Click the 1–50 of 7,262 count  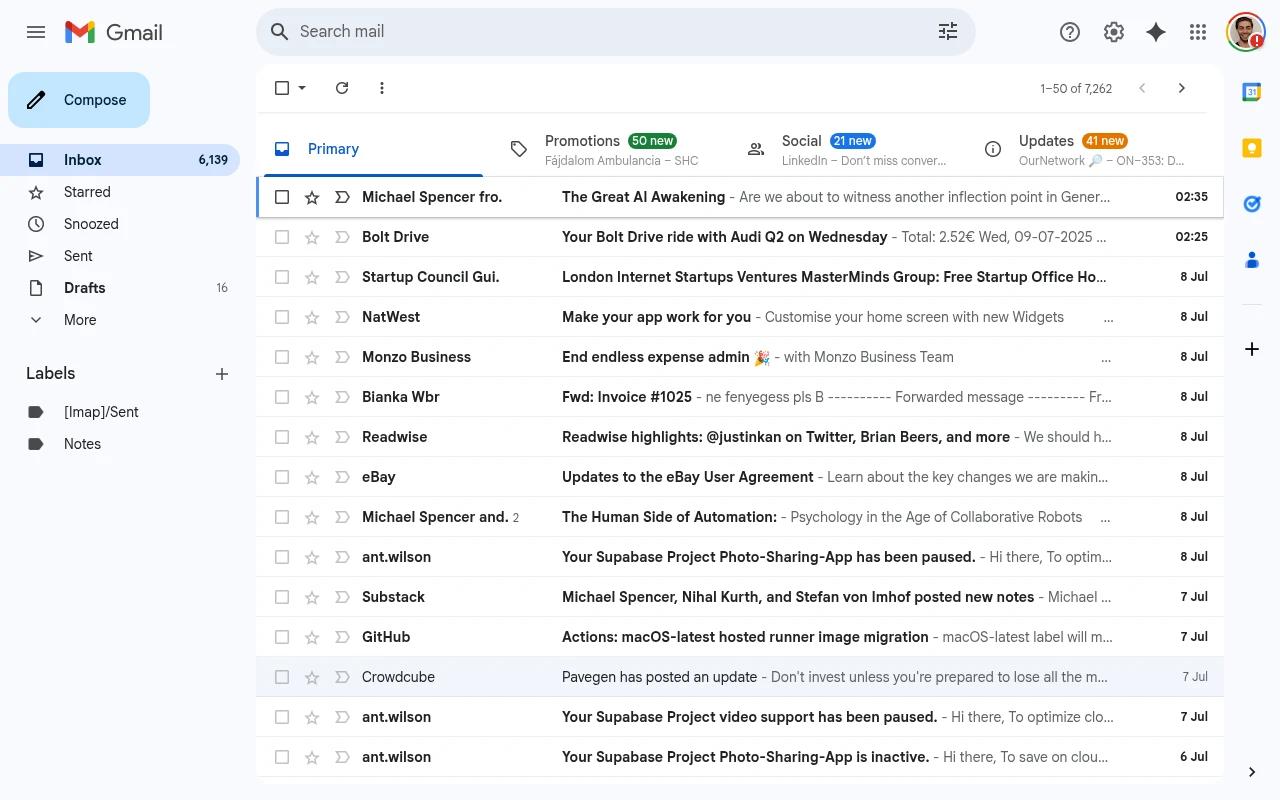(x=1076, y=88)
